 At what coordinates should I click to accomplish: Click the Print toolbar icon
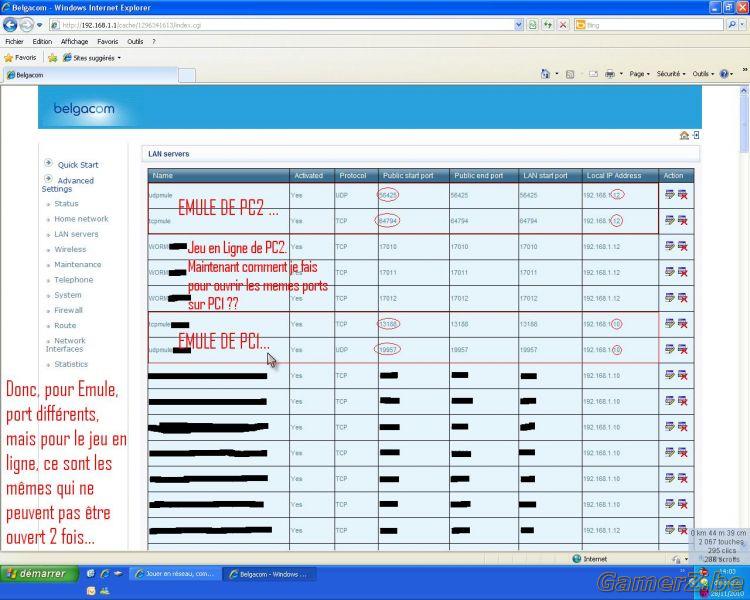click(x=610, y=74)
